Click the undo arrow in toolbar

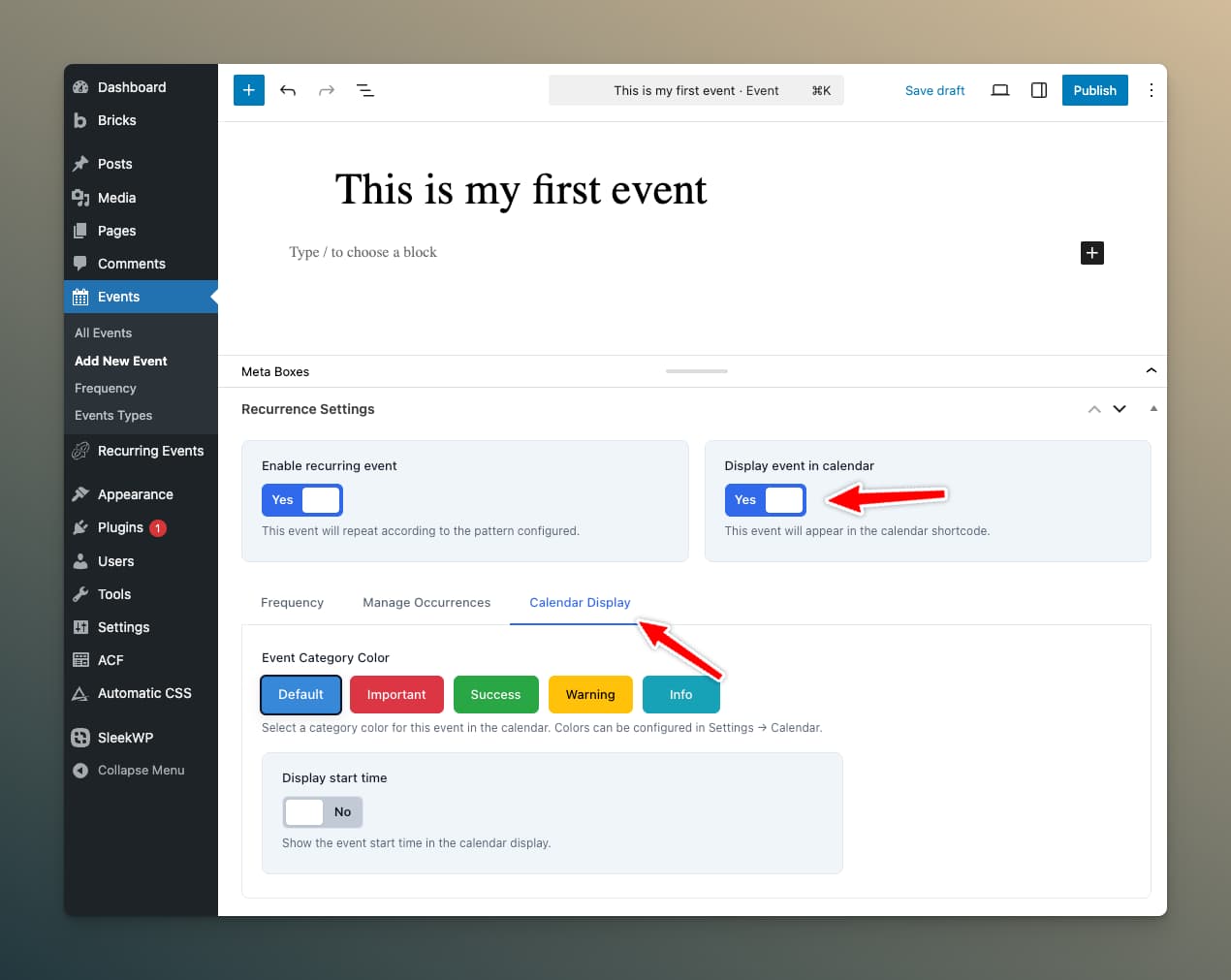[x=288, y=90]
